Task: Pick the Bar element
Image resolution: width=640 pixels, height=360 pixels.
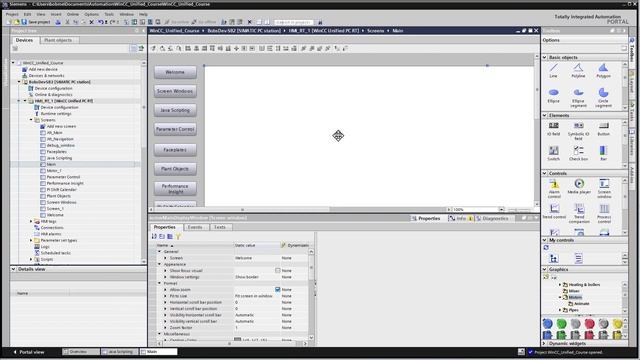Action: point(603,153)
